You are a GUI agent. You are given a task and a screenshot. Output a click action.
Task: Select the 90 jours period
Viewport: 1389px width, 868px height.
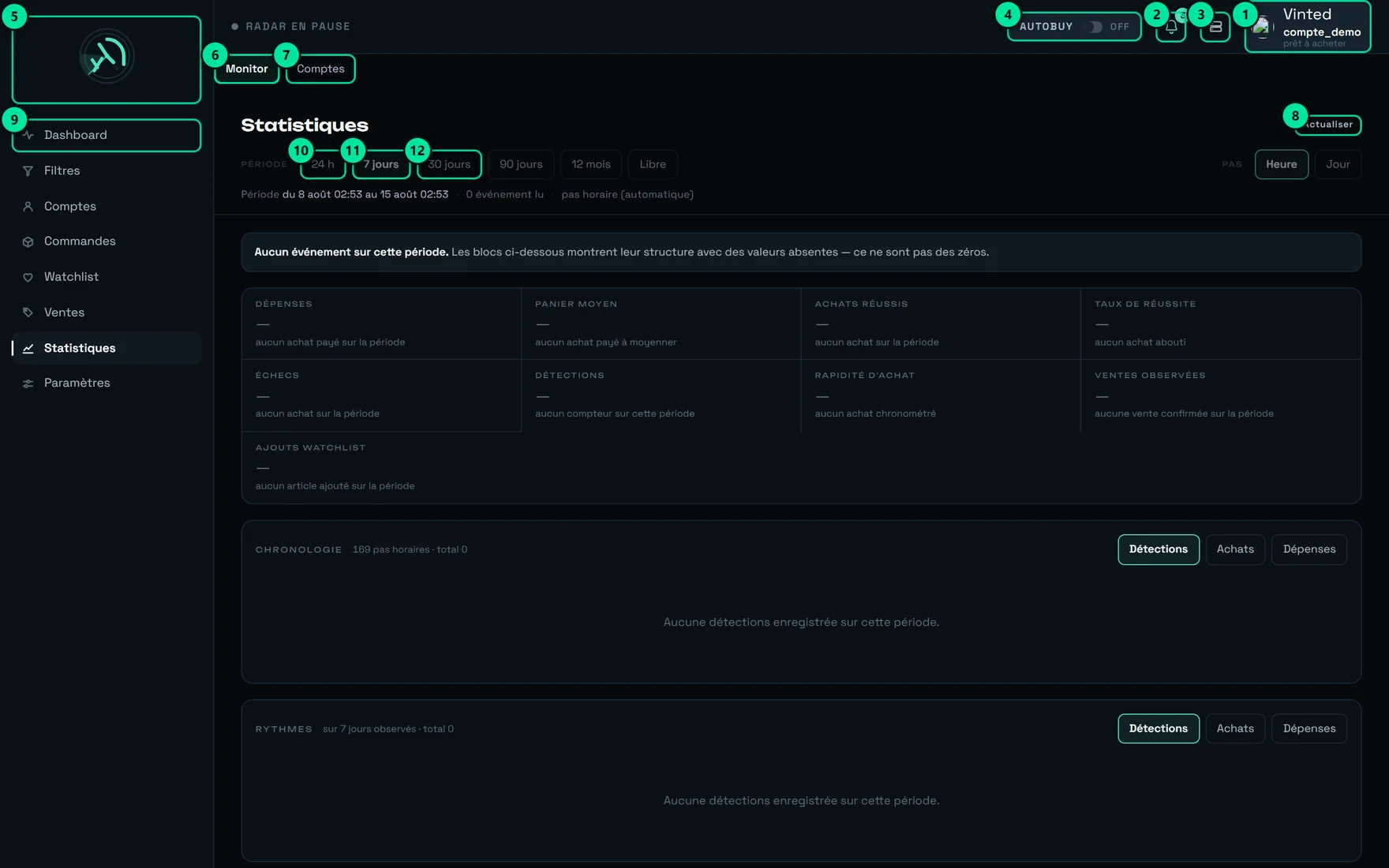(x=521, y=164)
